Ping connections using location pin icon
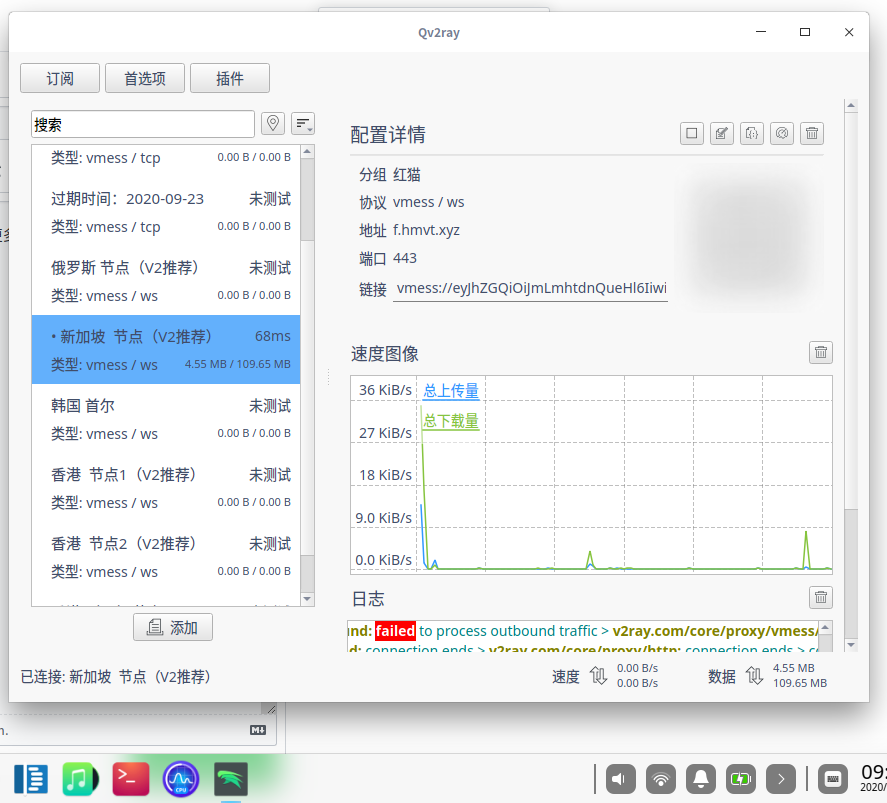Viewport: 887px width, 803px height. coord(272,123)
